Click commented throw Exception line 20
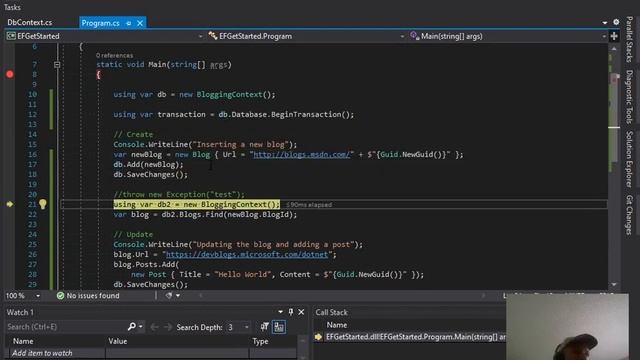This screenshot has width=640, height=360. coord(179,195)
